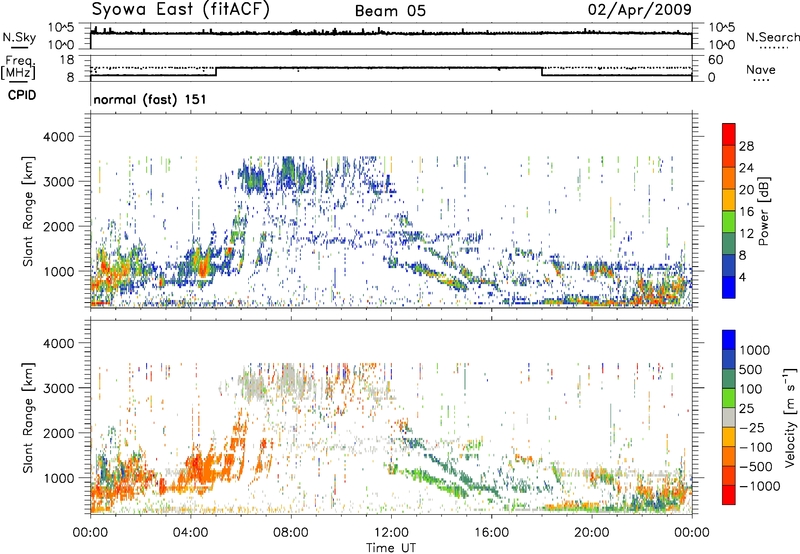
Task: Click the 'Velocity [m s-1]' colorbar label
Action: 790,417
